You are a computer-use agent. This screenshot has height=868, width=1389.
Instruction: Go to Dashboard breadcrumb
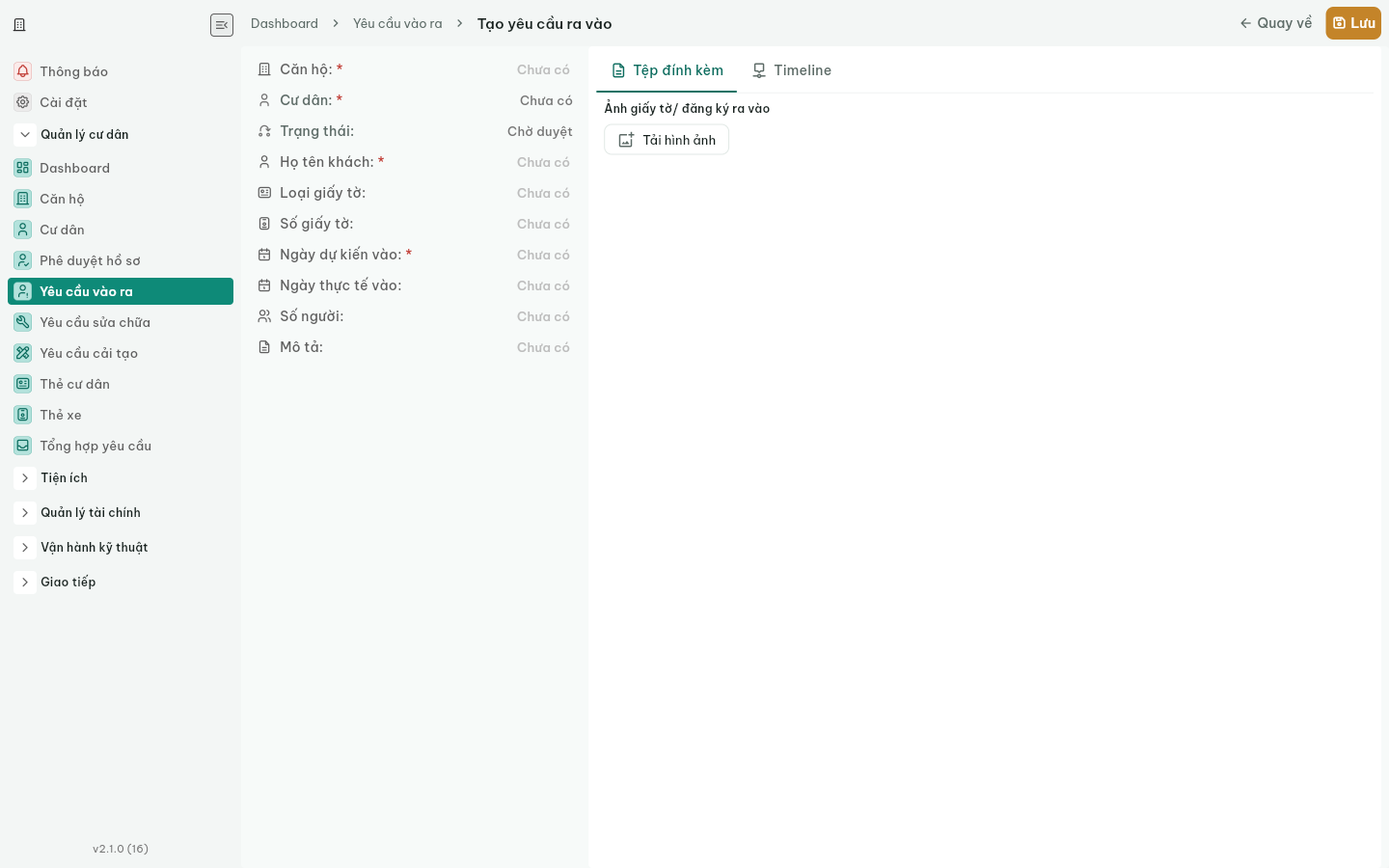pos(285,23)
